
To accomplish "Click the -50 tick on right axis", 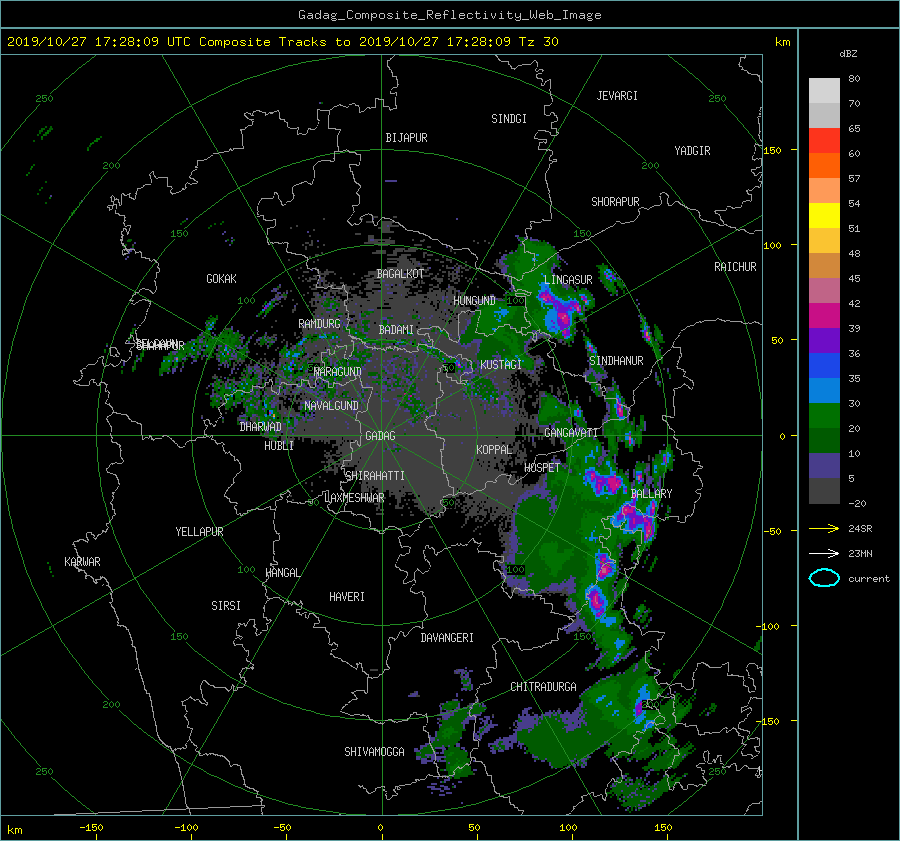I will (x=771, y=531).
